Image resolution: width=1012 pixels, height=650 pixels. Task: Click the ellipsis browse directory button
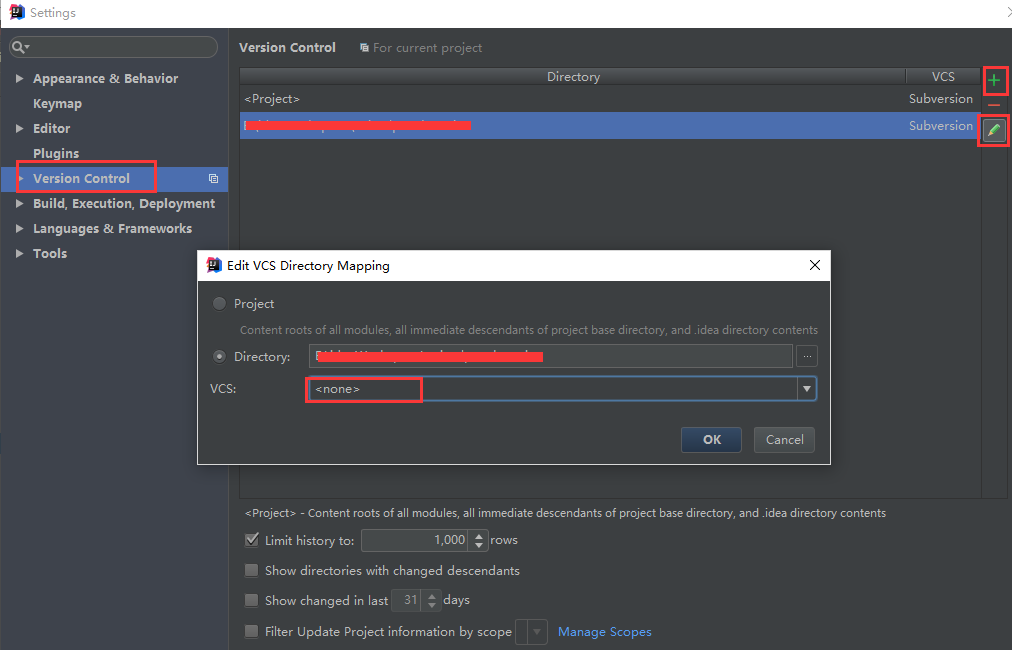point(807,356)
